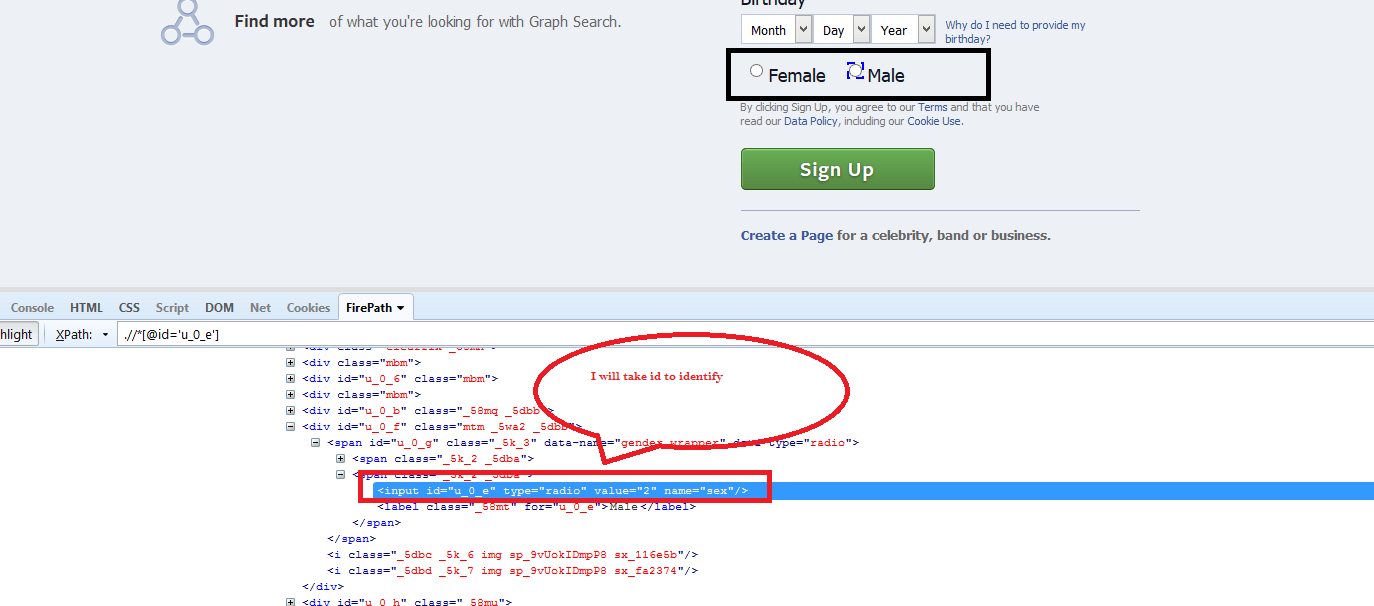
Task: Expand the div with id u_0_h
Action: tap(289, 602)
